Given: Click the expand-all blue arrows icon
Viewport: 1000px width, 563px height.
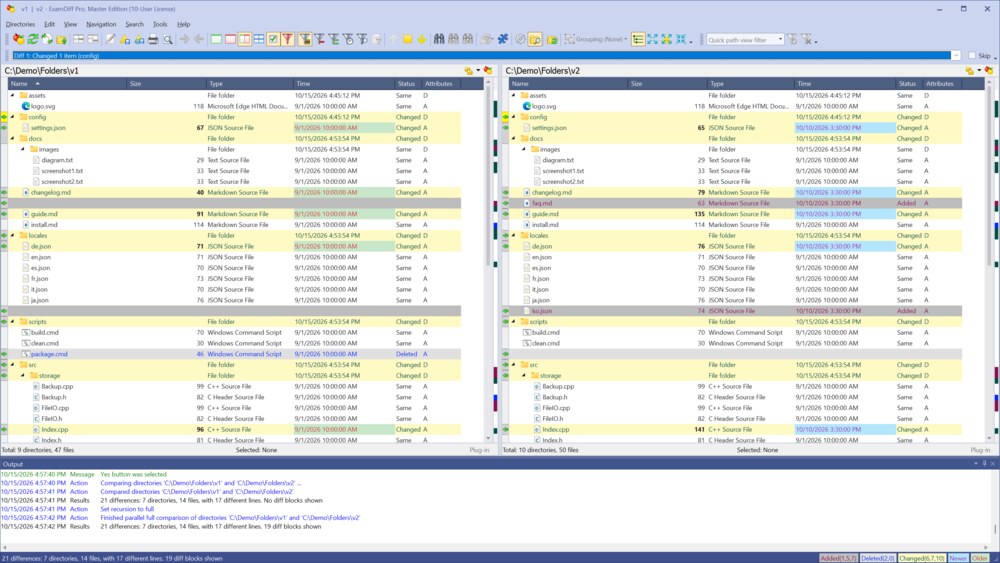Looking at the screenshot, I should (652, 40).
